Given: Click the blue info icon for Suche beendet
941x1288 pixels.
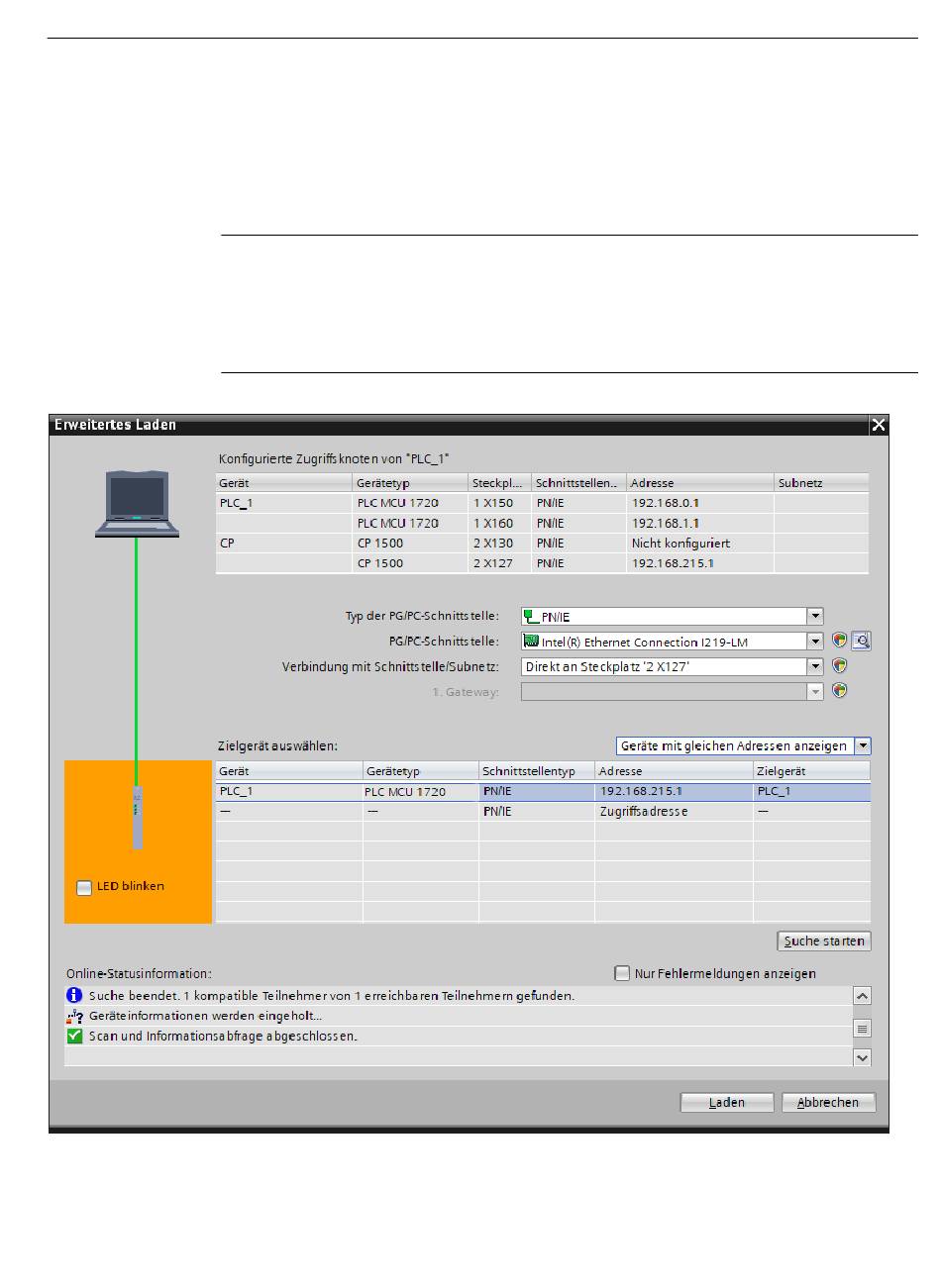Looking at the screenshot, I should click(74, 995).
